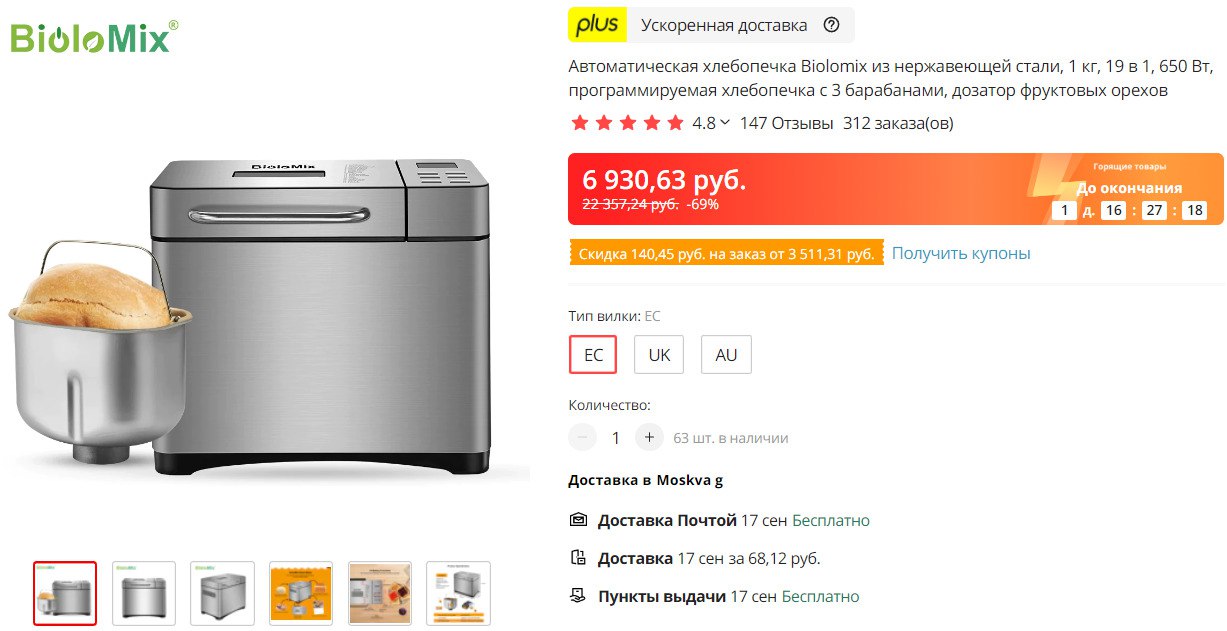Image resolution: width=1227 pixels, height=631 pixels.
Task: View third angled bread maker thumbnail
Action: [x=223, y=594]
